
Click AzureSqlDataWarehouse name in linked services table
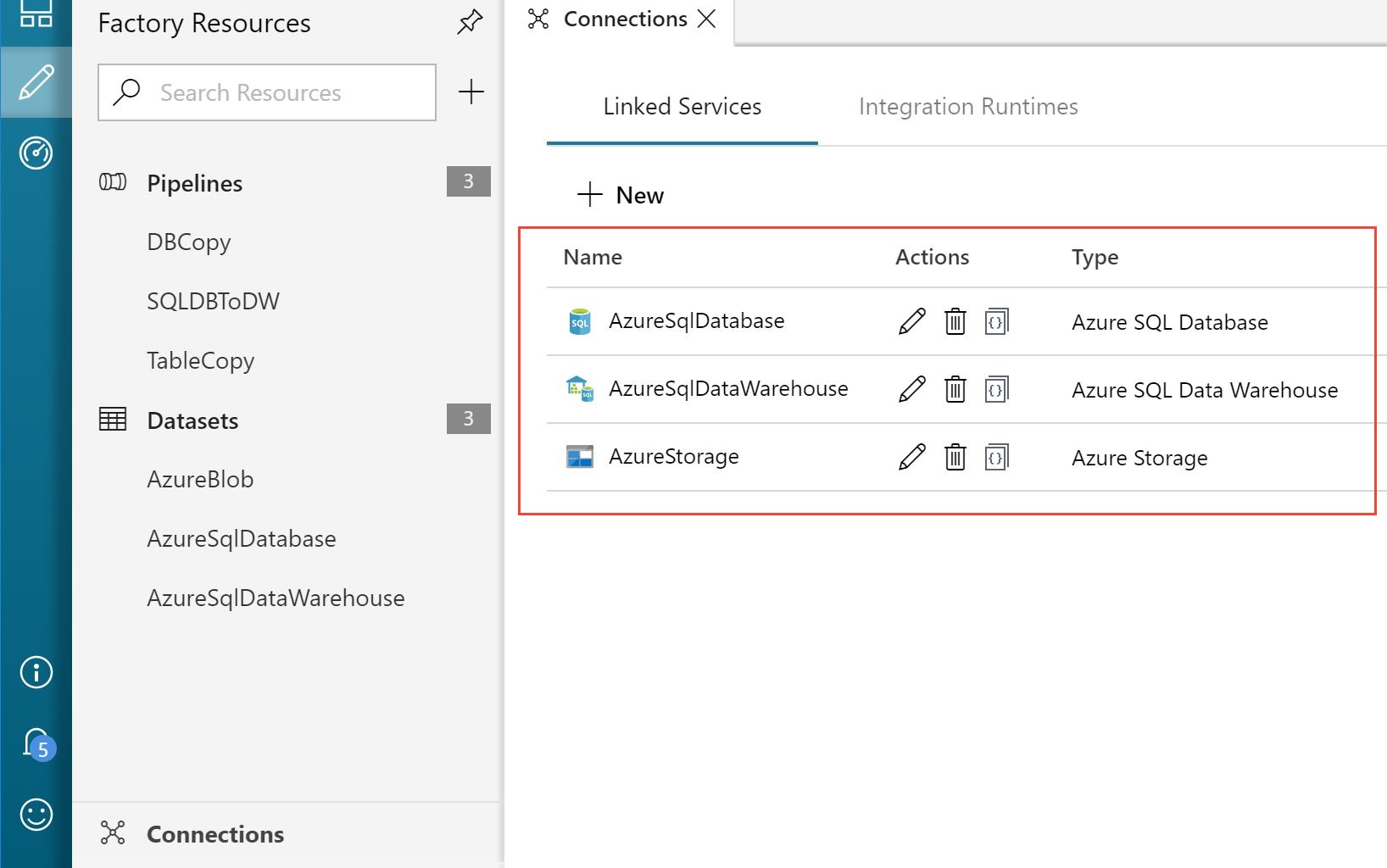click(728, 389)
